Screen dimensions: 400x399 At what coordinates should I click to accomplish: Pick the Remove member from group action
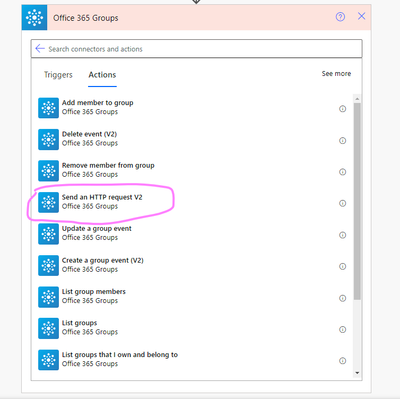pyautogui.click(x=192, y=171)
